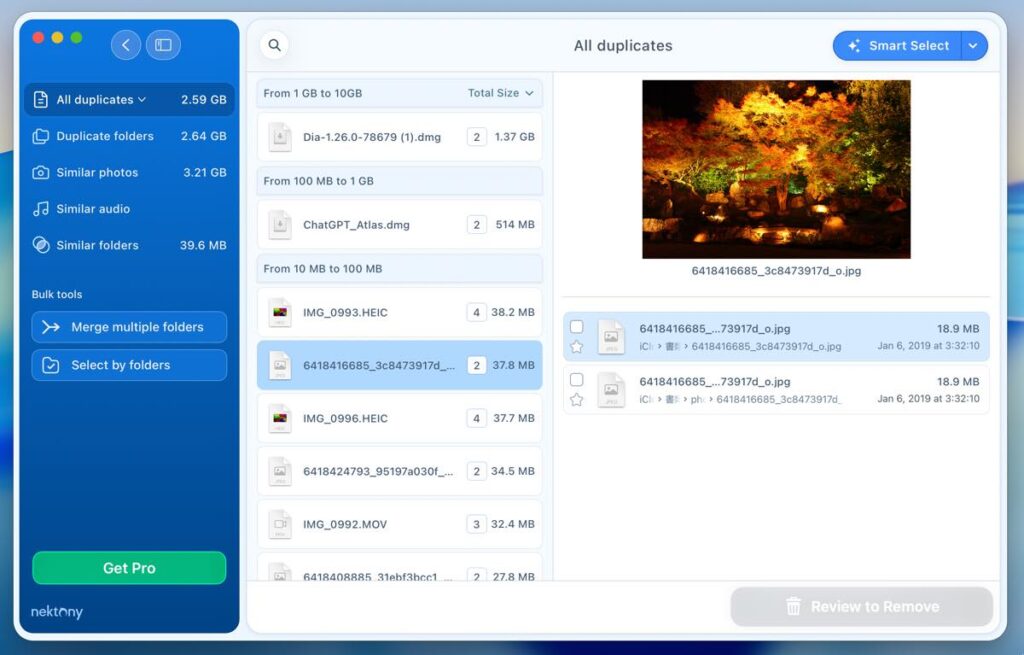Open Similar audio section
This screenshot has width=1024, height=655.
[129, 209]
